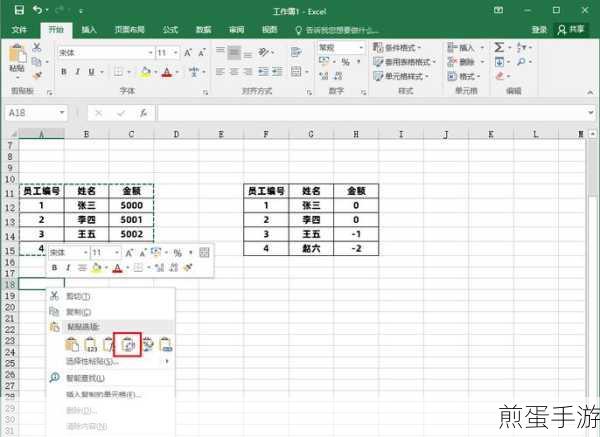
Task: Switch to the 页面布局 ribbon tab
Action: pos(129,30)
